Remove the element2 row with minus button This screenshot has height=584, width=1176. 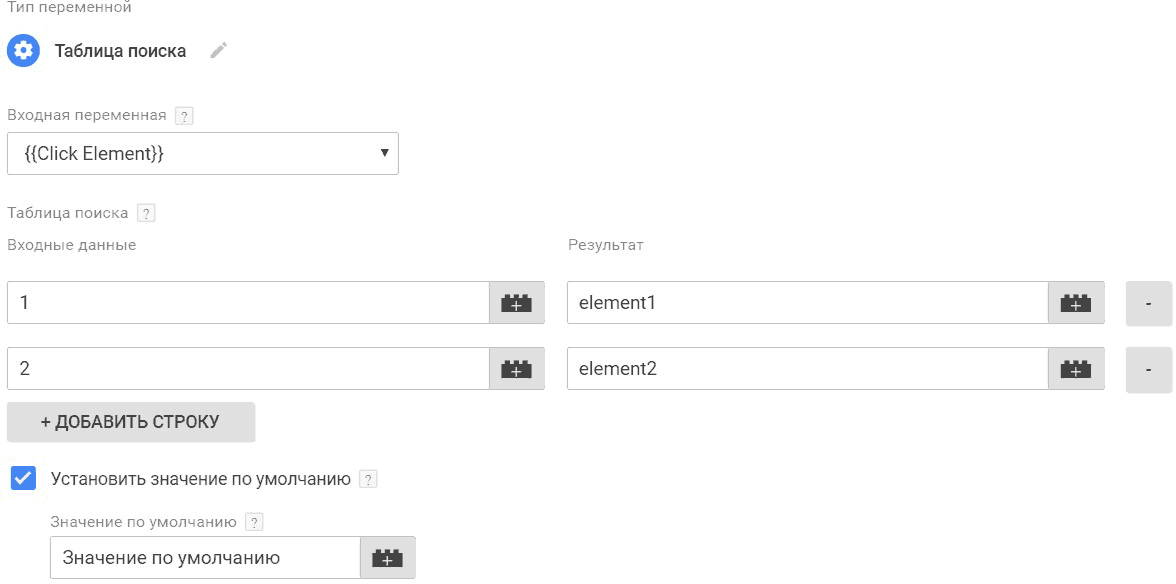pos(1148,369)
